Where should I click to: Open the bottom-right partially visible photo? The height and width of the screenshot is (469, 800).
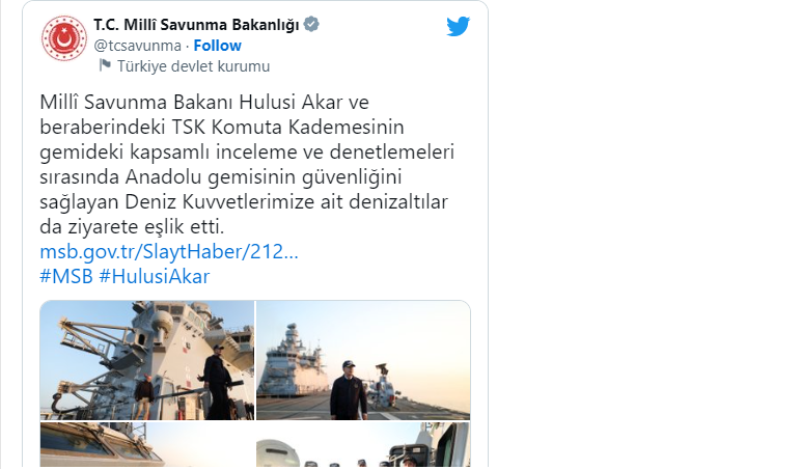pyautogui.click(x=363, y=445)
